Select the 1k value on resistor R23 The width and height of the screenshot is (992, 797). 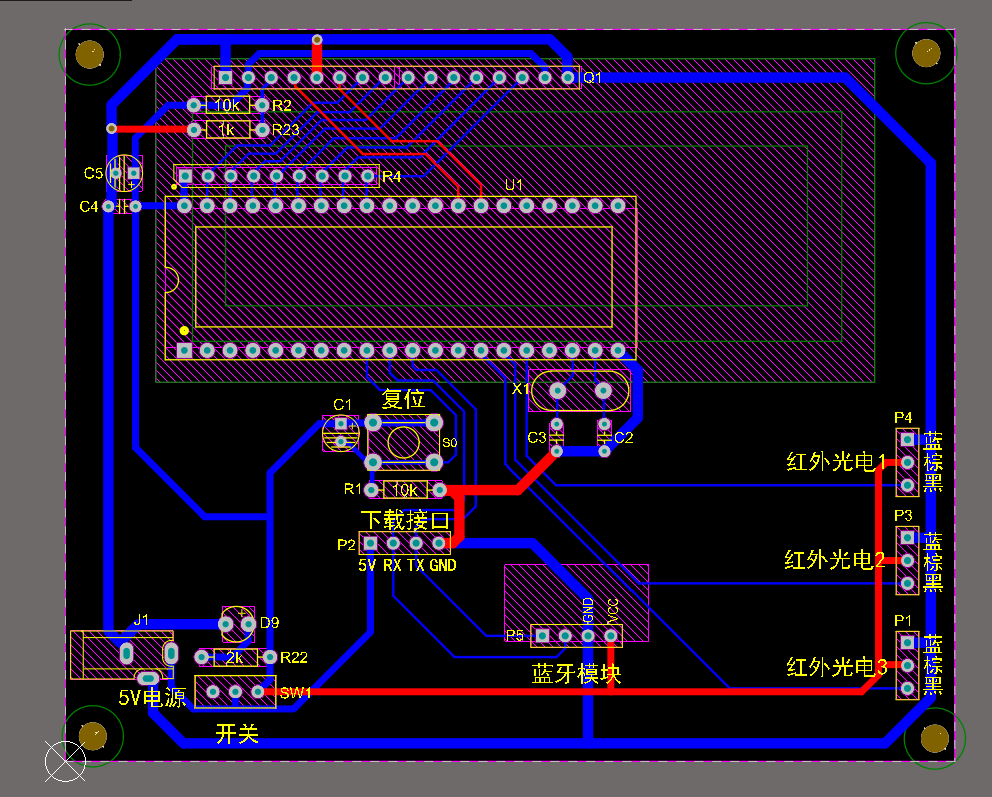click(x=226, y=130)
